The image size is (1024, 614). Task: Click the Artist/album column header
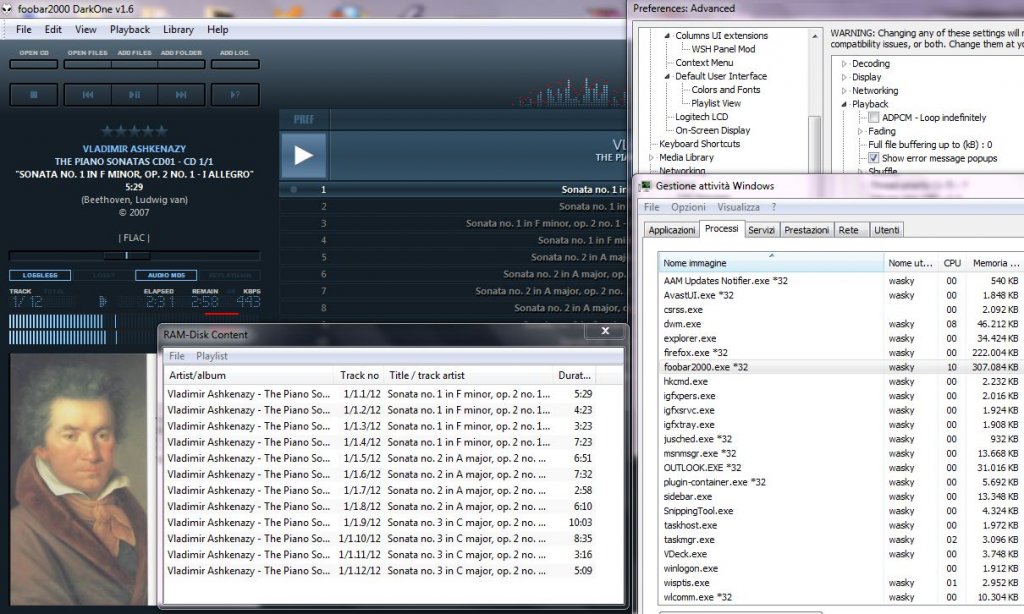(x=248, y=376)
